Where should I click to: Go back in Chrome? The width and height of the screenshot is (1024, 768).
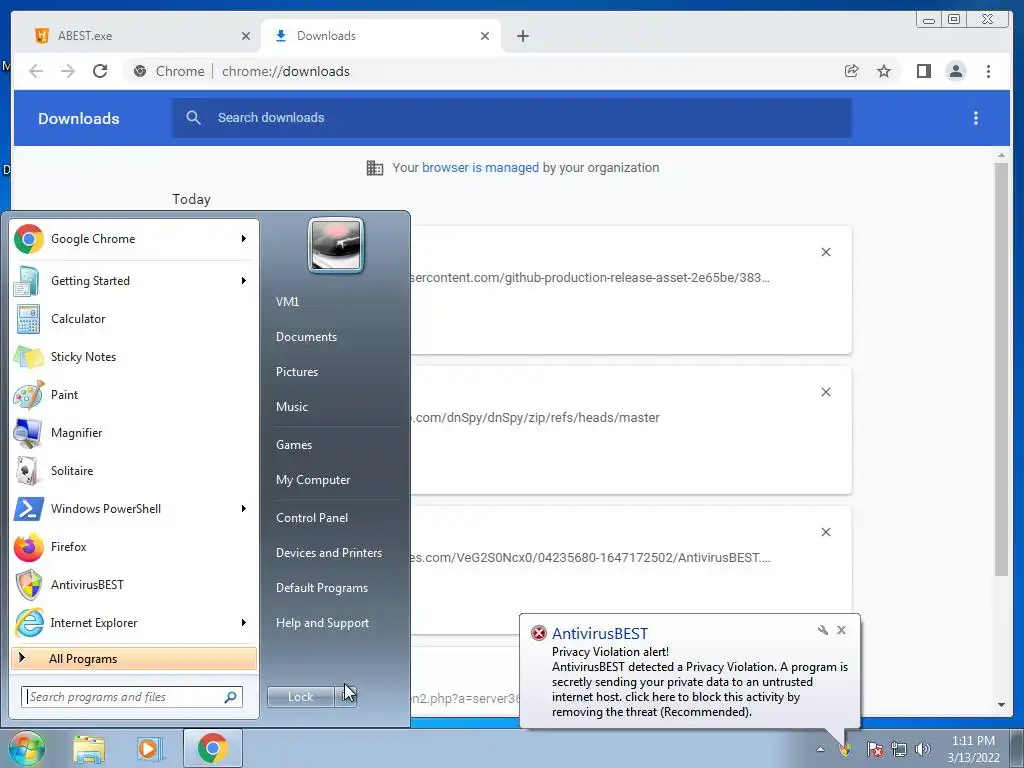coord(36,71)
